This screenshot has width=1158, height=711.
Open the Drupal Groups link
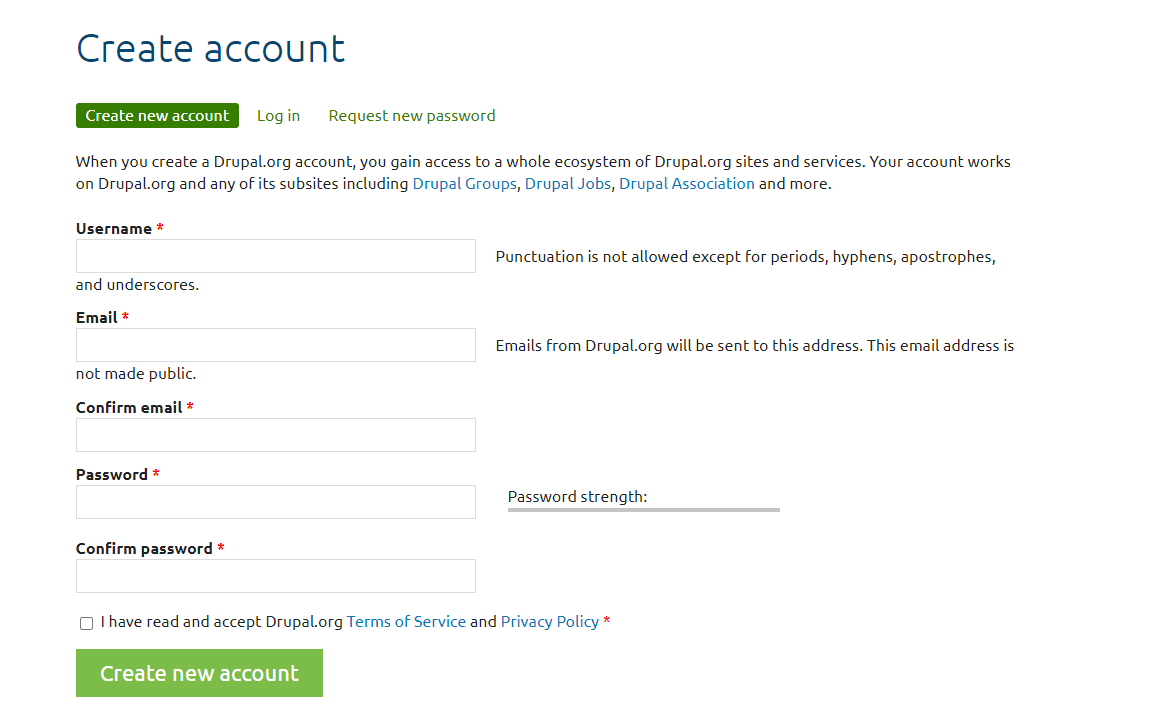click(x=464, y=183)
